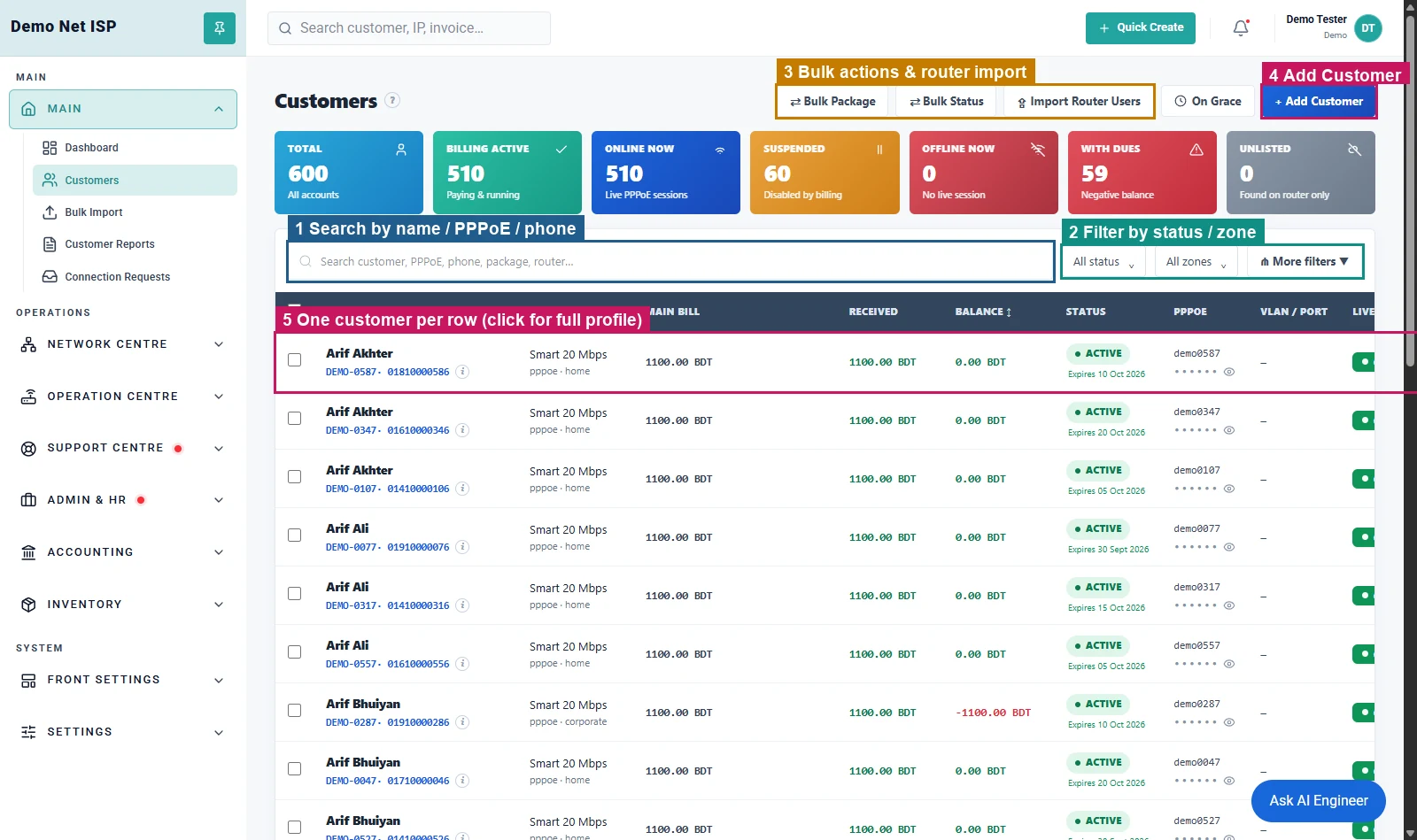1417x840 pixels.
Task: Reveal password eye icon for demo0587
Action: [1229, 372]
